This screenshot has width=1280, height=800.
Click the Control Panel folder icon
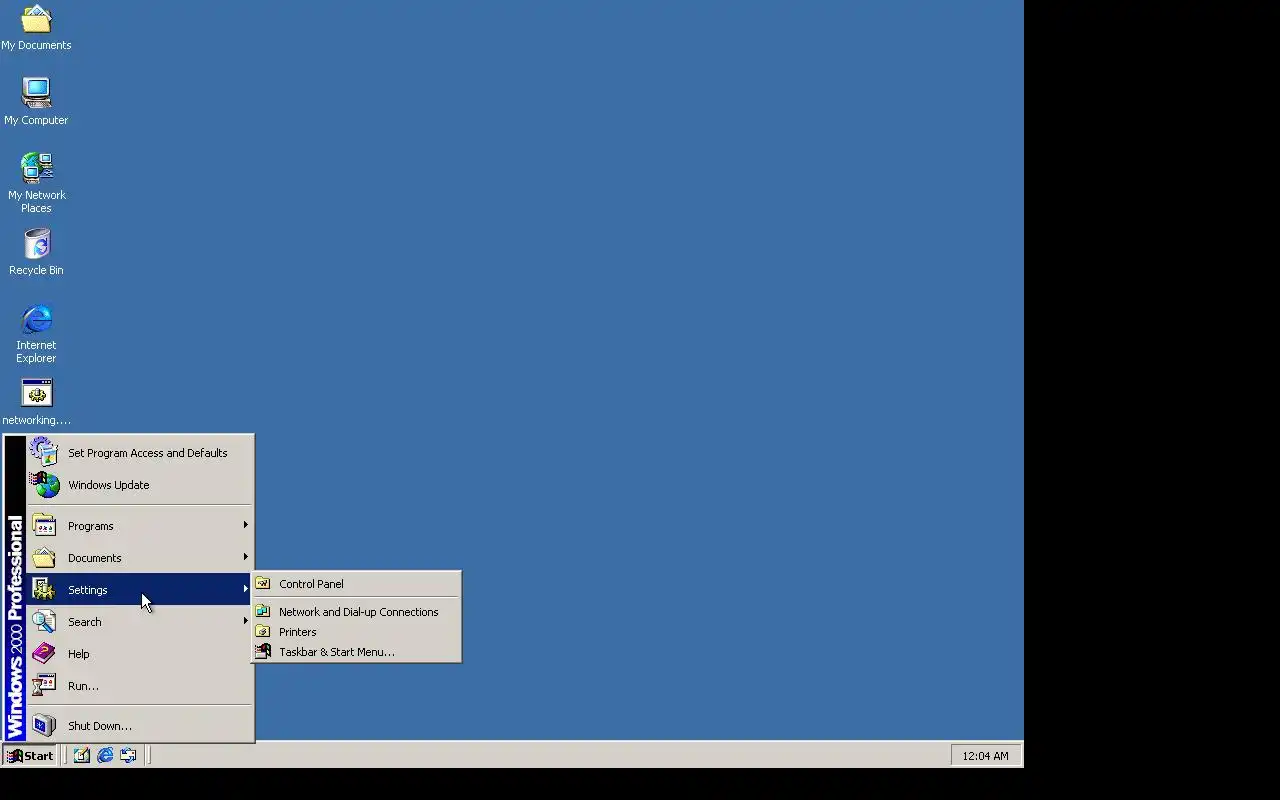[263, 583]
